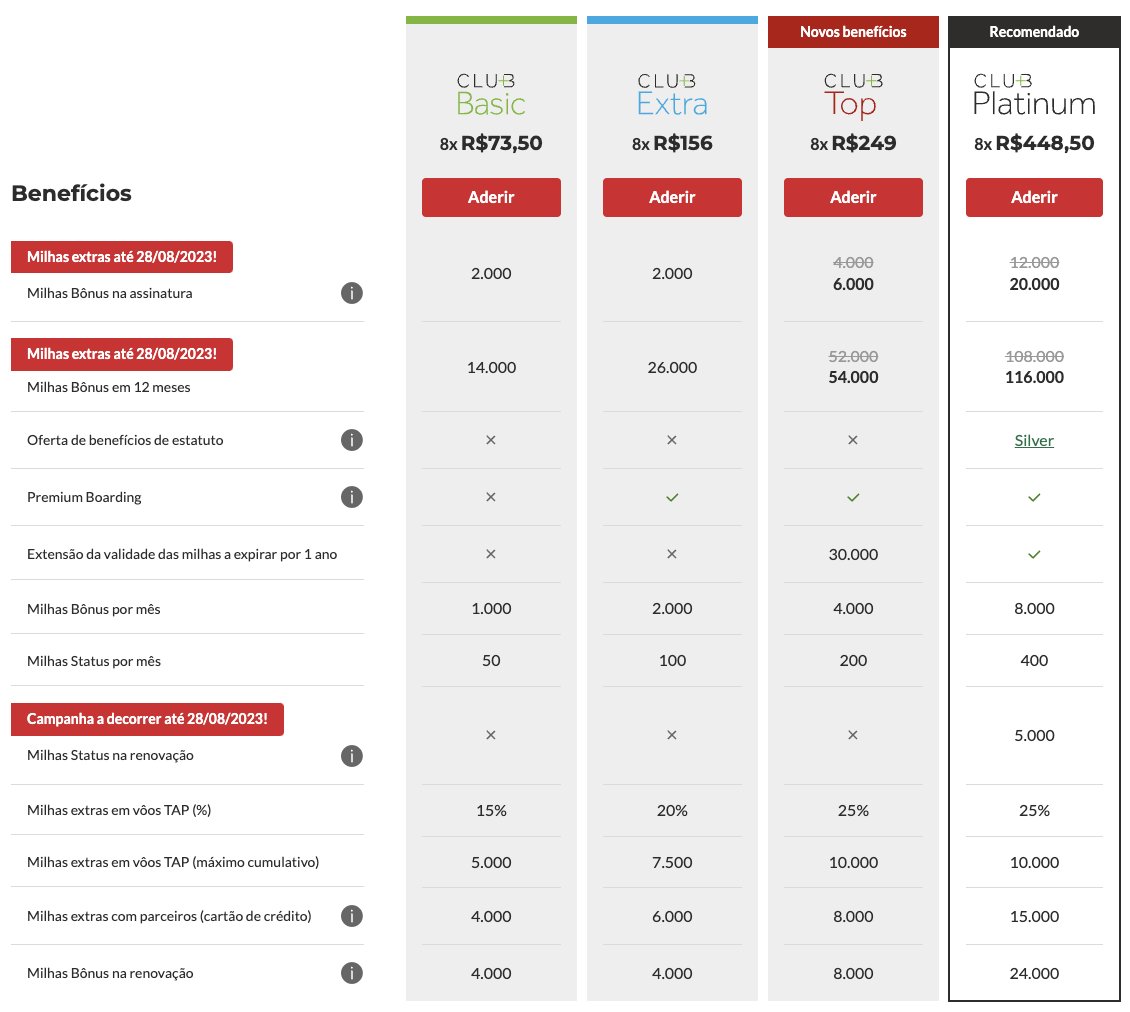Select the Club Platinum logo
This screenshot has width=1130, height=1012.
pyautogui.click(x=1034, y=95)
